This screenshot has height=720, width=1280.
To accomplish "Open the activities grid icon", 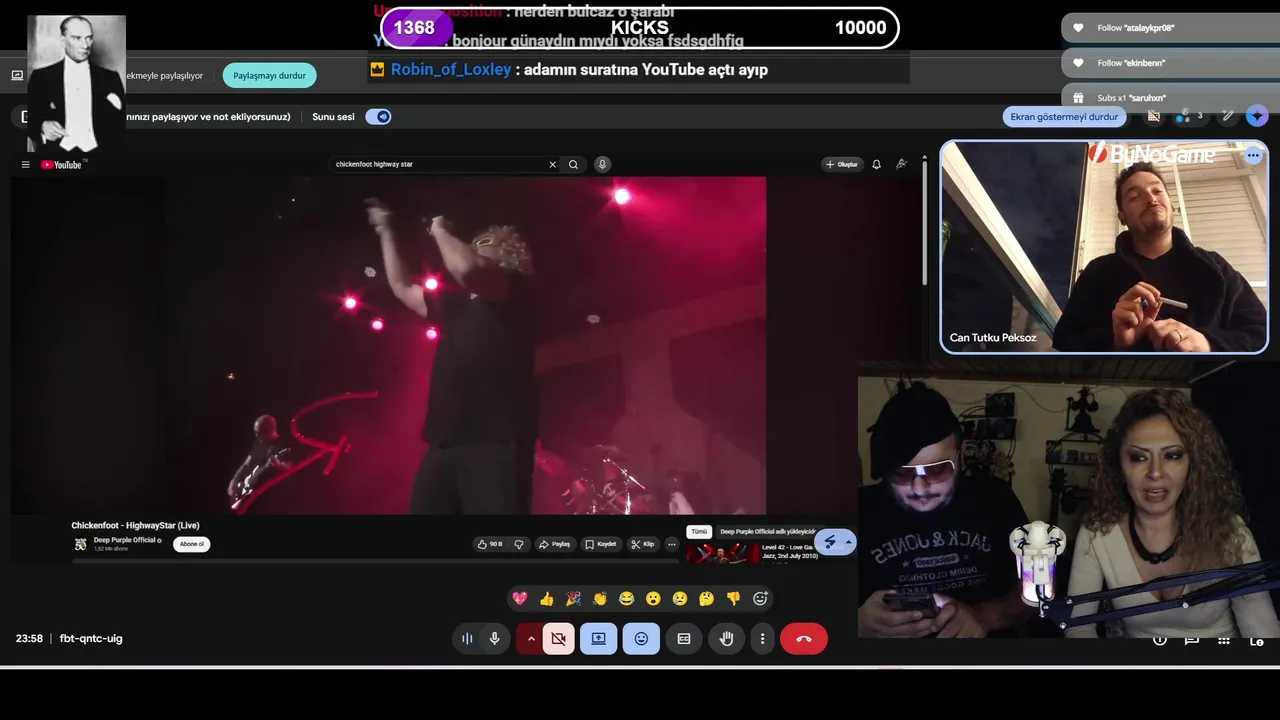I will pos(1224,640).
